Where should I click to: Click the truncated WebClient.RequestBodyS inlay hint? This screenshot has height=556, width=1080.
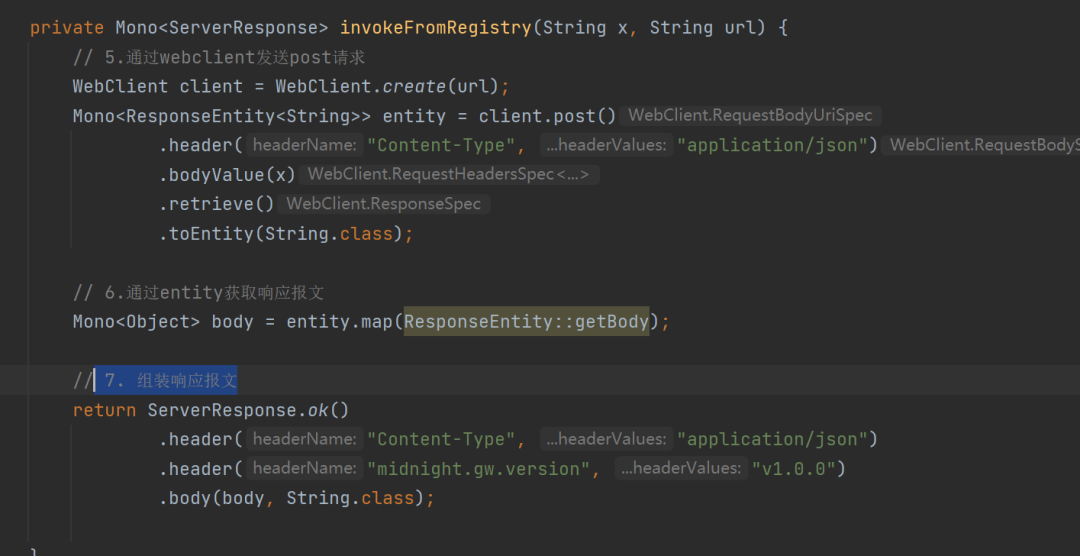point(981,145)
